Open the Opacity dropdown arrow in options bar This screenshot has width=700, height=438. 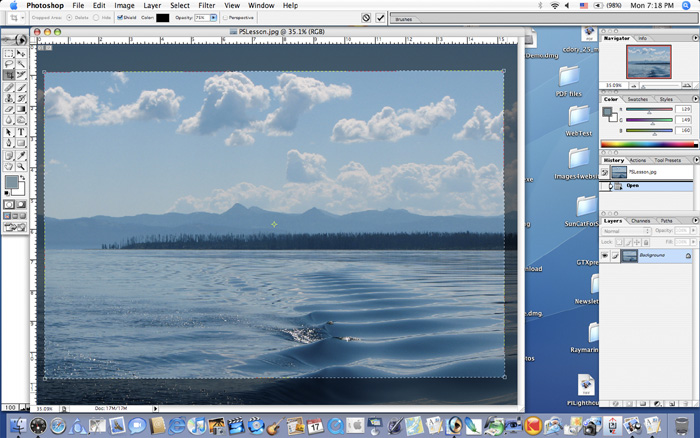click(x=215, y=18)
